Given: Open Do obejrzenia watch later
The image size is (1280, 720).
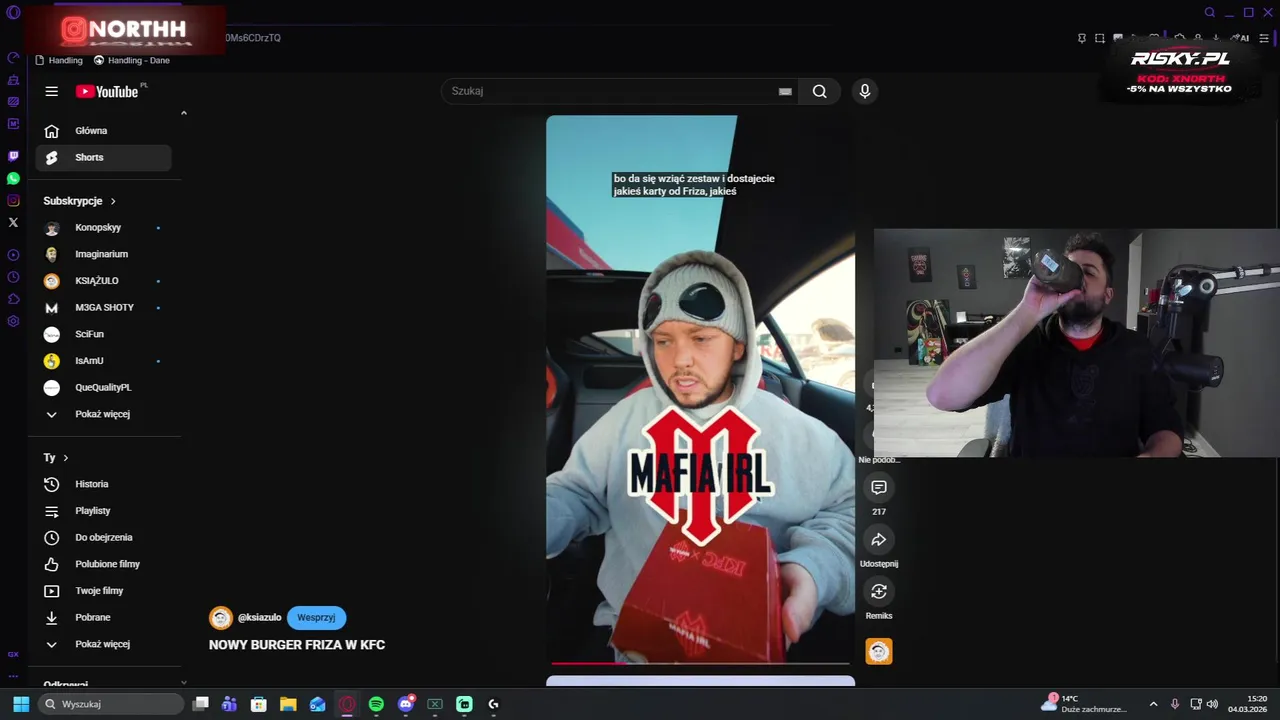Looking at the screenshot, I should point(104,537).
